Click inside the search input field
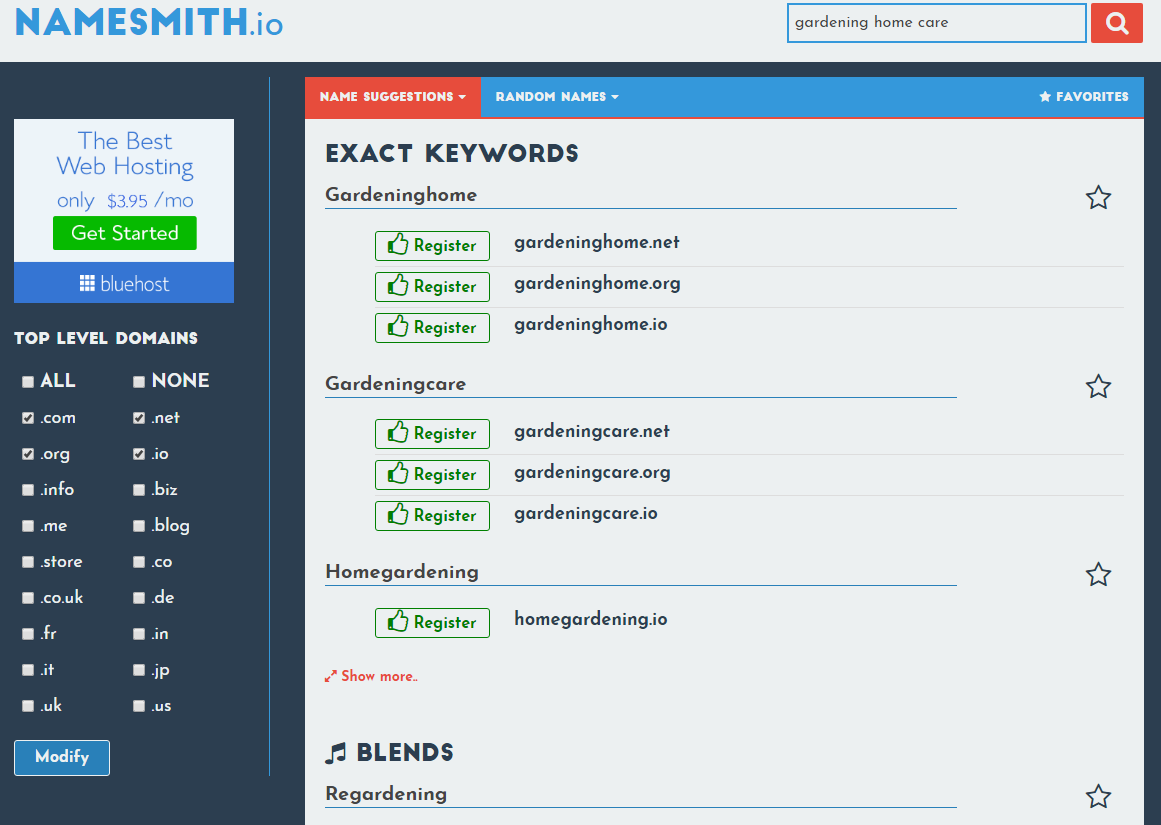The width and height of the screenshot is (1161, 825). point(935,22)
